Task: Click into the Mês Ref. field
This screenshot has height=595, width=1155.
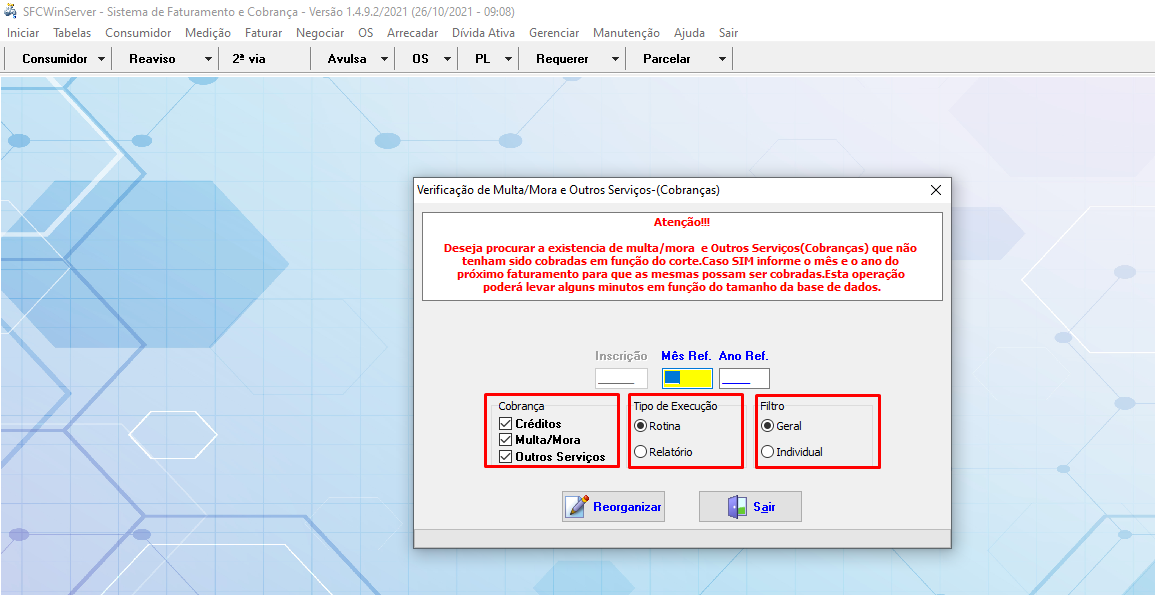Action: pyautogui.click(x=687, y=378)
